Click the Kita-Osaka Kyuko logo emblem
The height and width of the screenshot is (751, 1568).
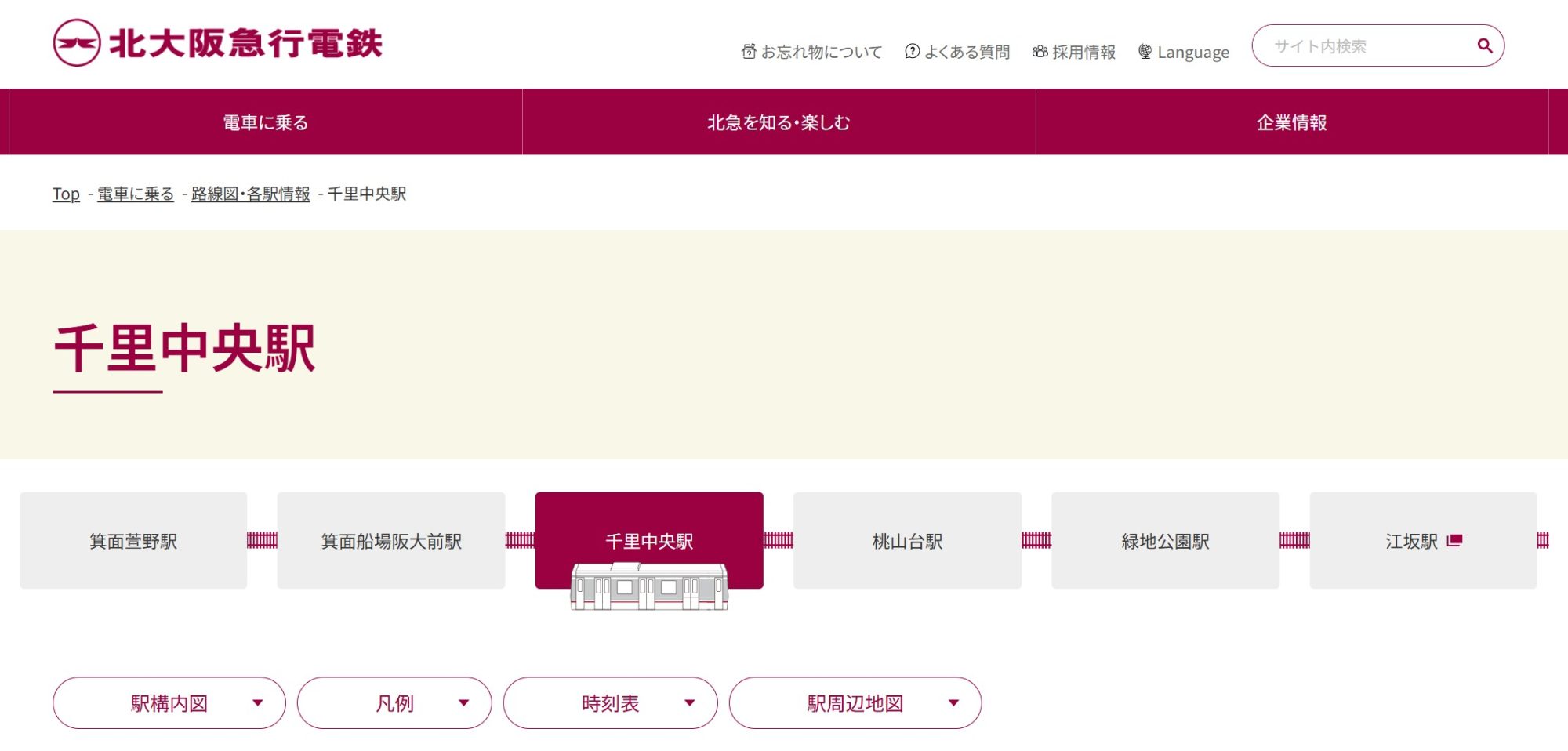pos(77,43)
